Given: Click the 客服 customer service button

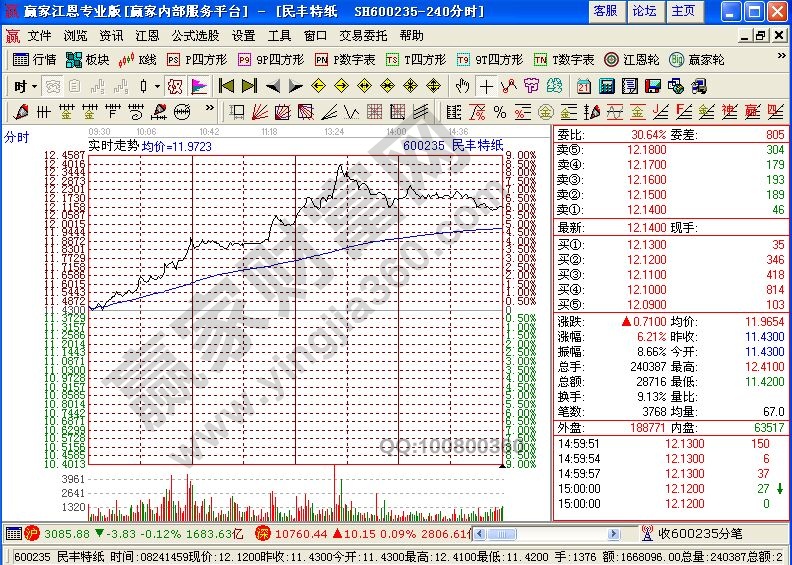Looking at the screenshot, I should pyautogui.click(x=605, y=11).
